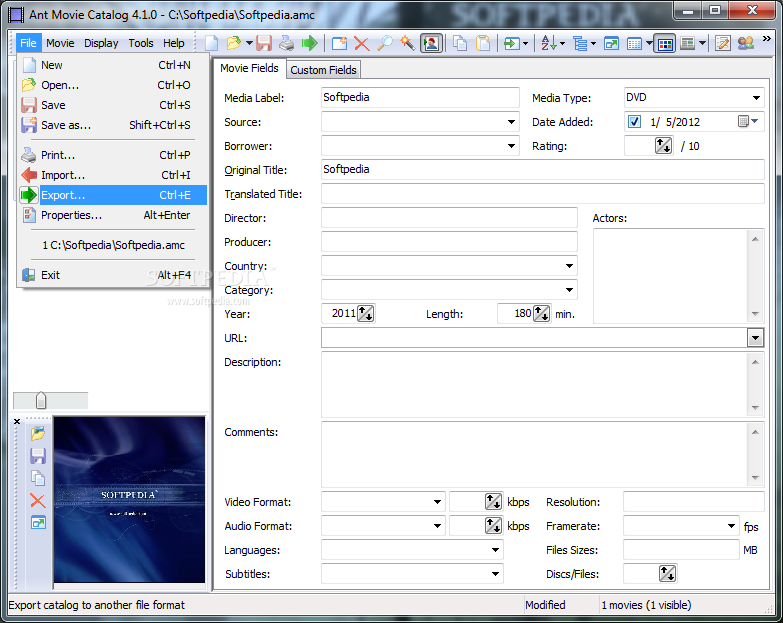Close the picture panel with small X
The width and height of the screenshot is (783, 623).
(17, 421)
